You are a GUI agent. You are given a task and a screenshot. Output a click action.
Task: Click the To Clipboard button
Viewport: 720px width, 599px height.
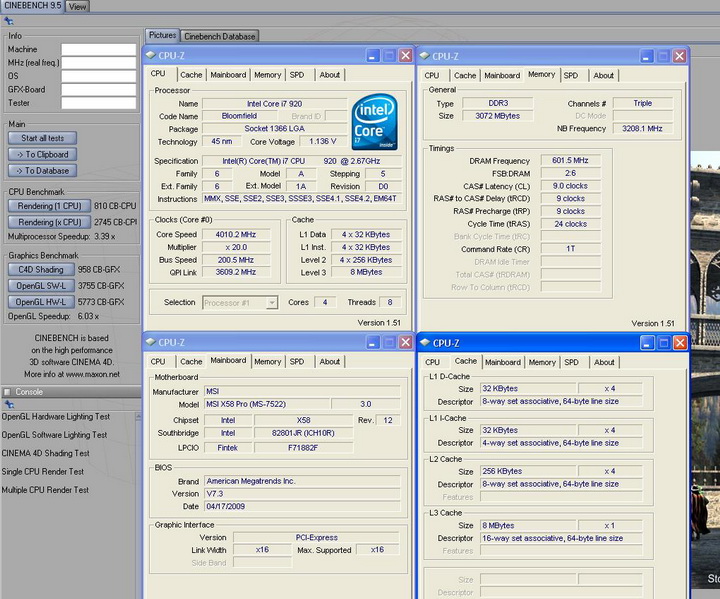tap(43, 155)
